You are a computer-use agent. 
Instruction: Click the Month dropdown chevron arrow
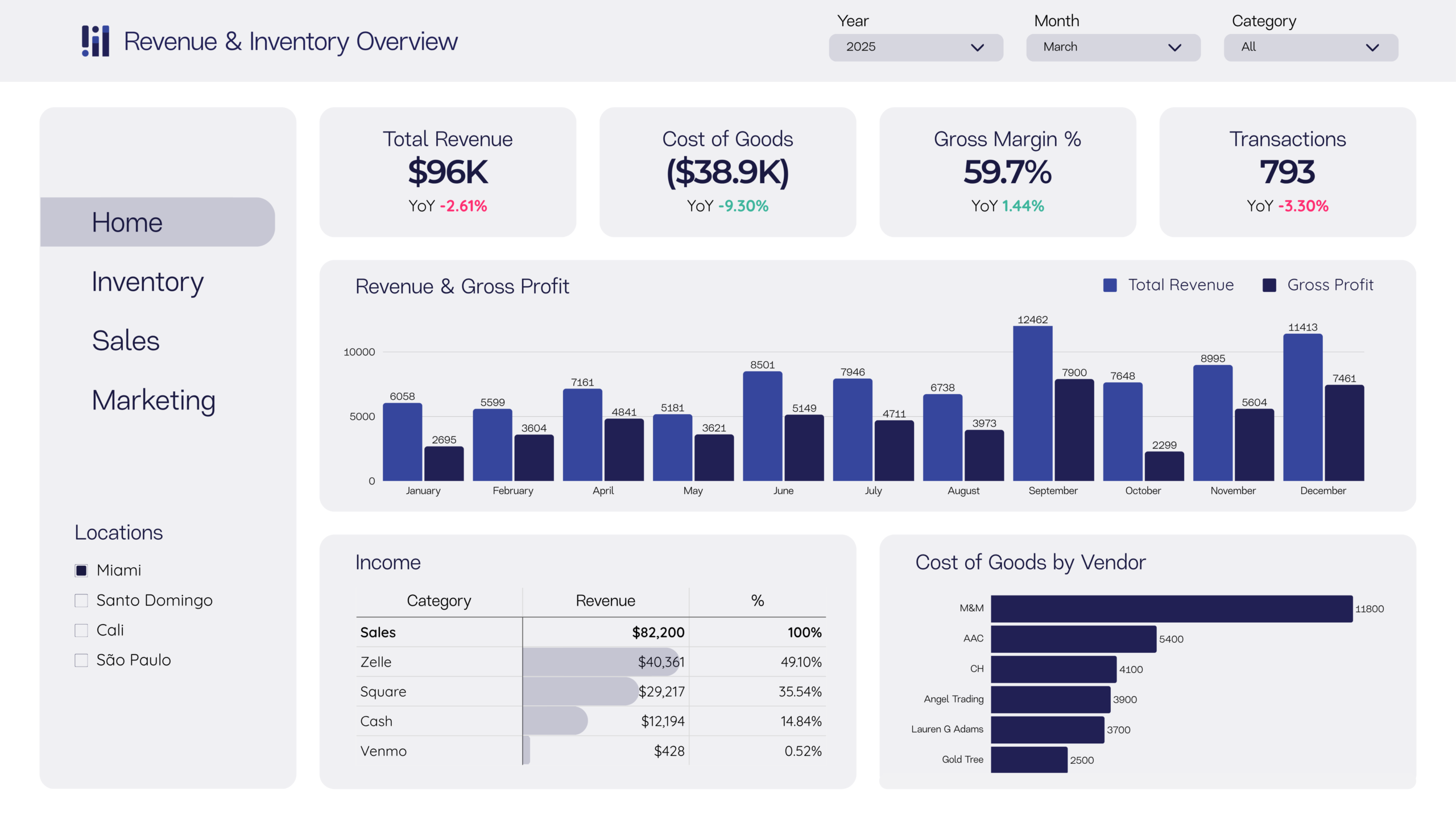click(1174, 48)
